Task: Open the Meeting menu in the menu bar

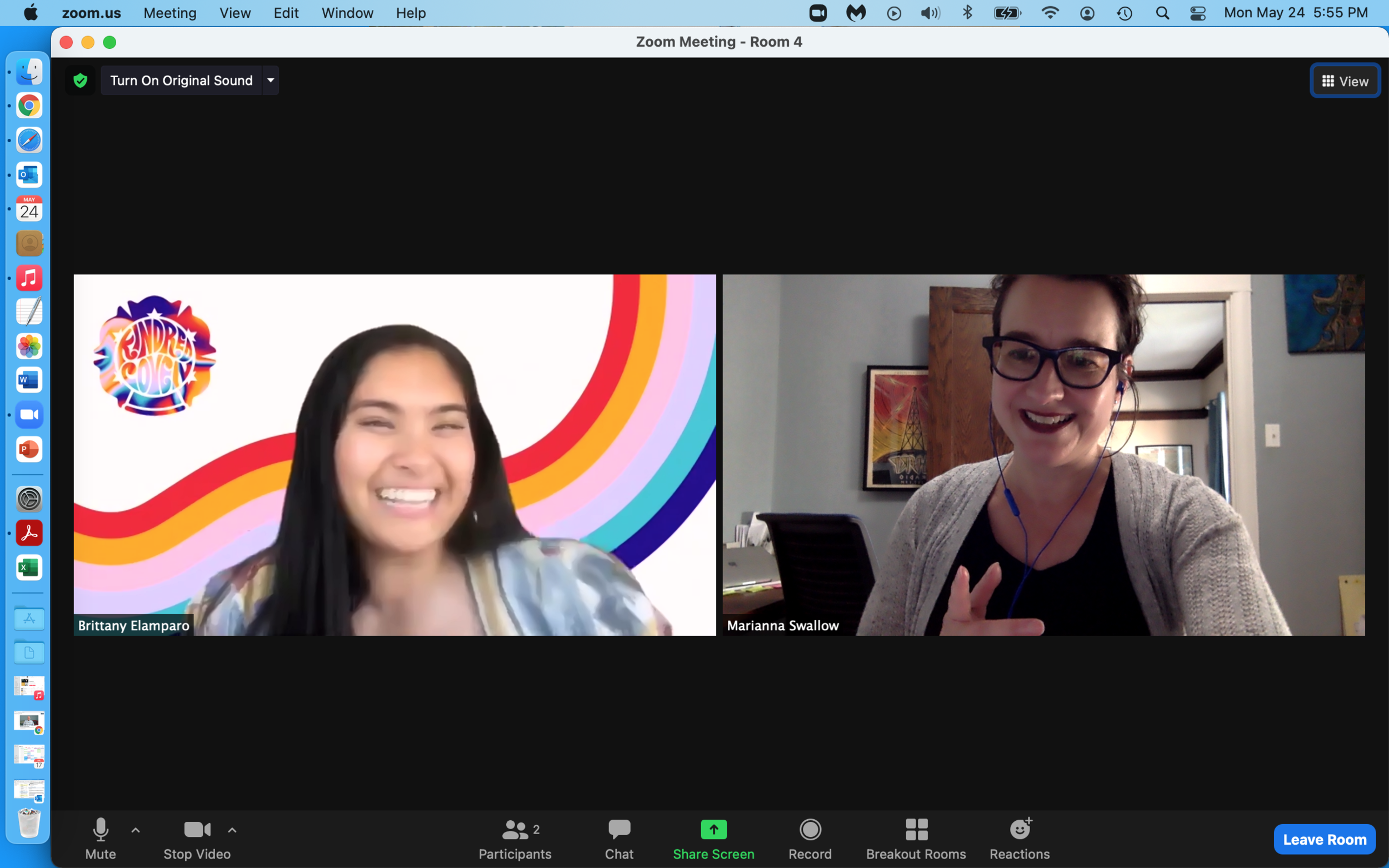Action: point(169,13)
